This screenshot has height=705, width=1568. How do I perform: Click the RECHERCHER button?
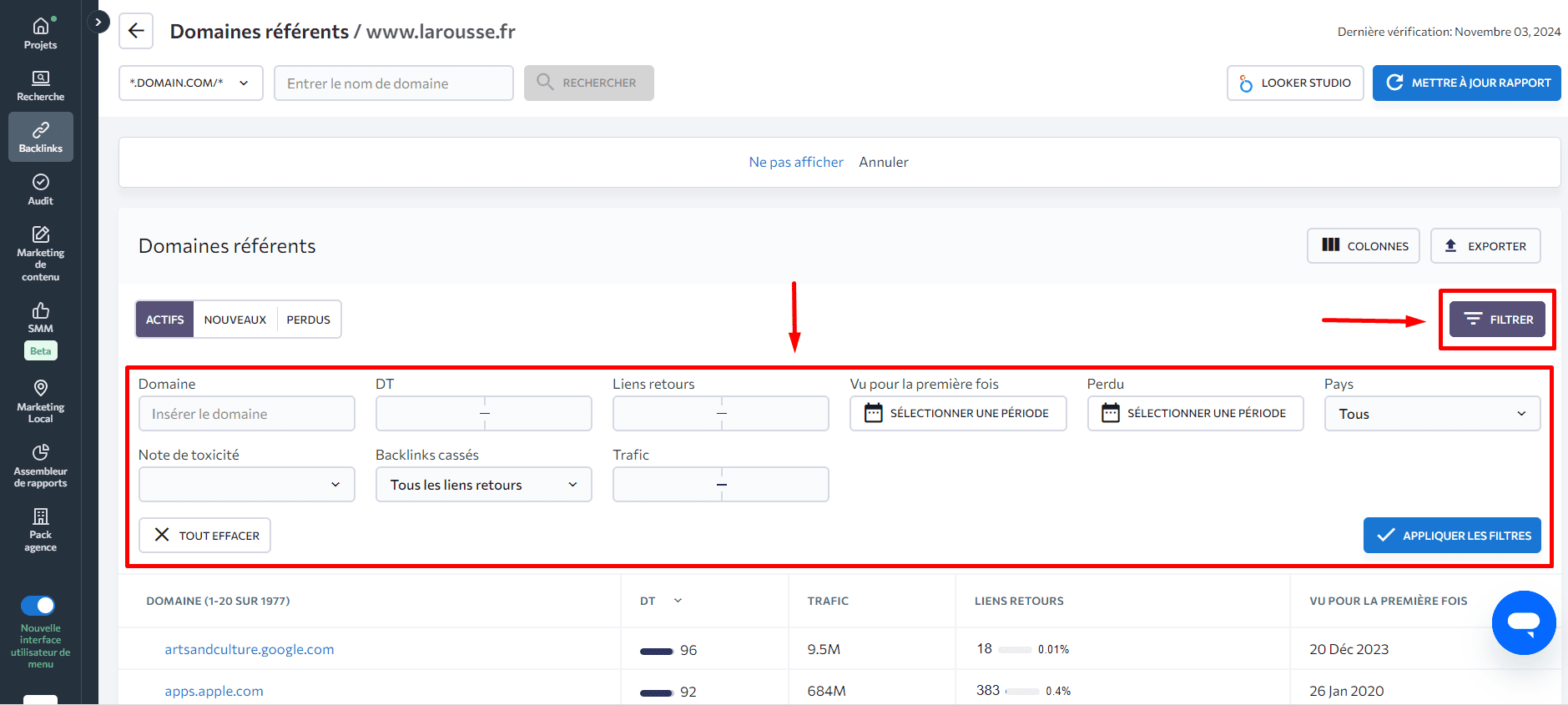588,83
